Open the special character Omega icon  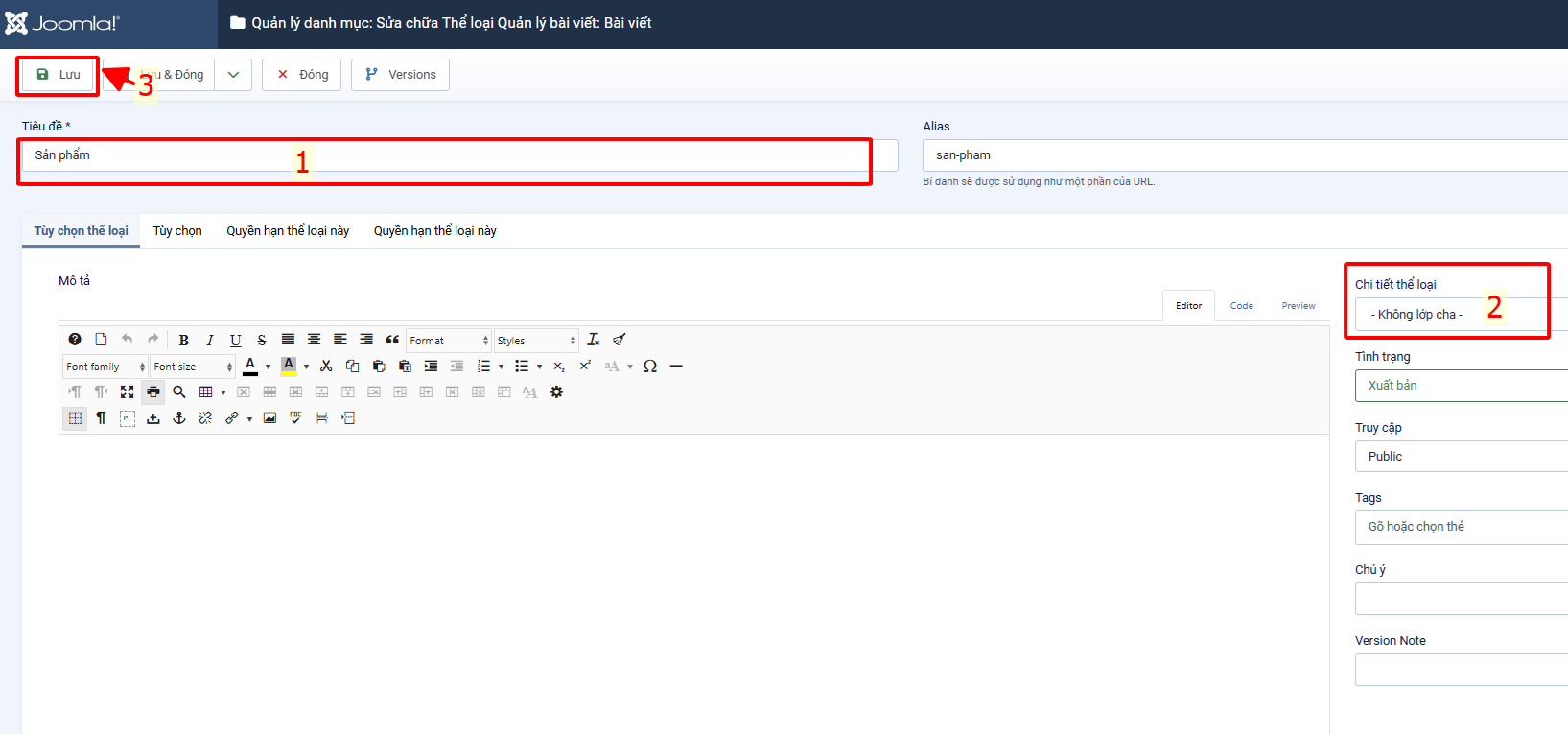coord(650,367)
